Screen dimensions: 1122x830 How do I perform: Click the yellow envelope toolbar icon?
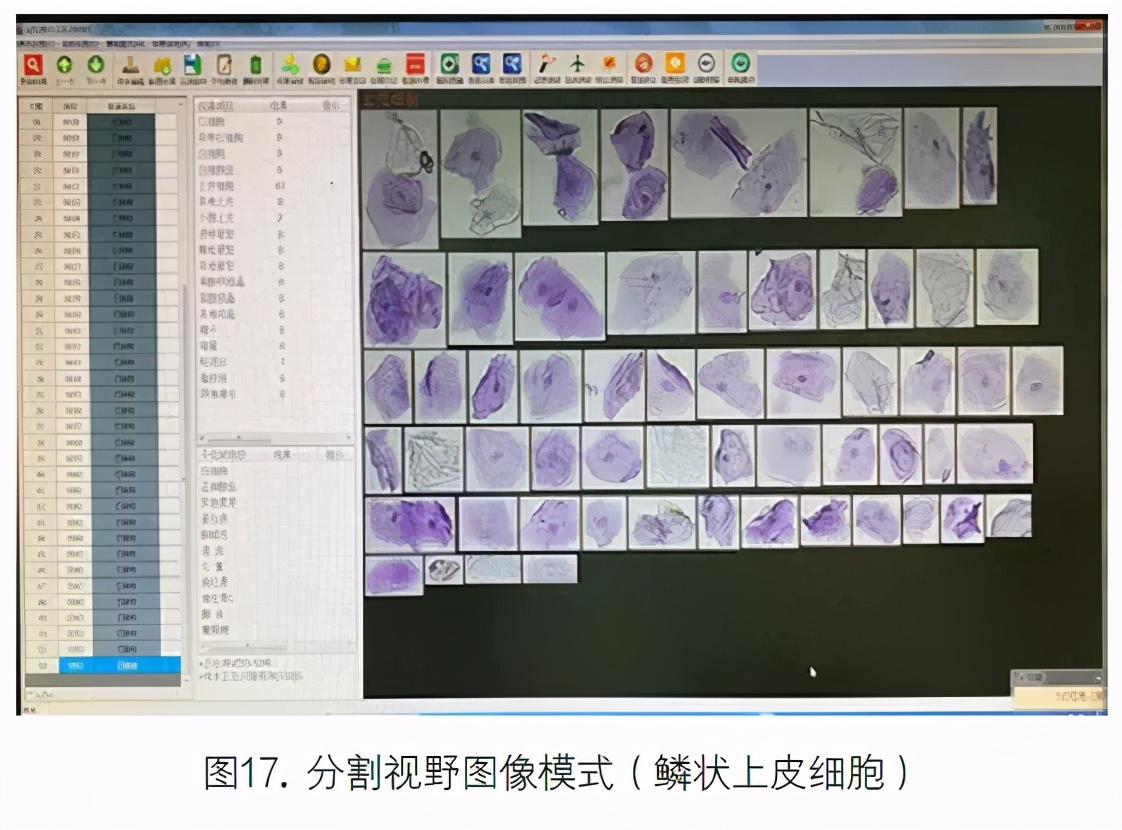click(x=350, y=64)
